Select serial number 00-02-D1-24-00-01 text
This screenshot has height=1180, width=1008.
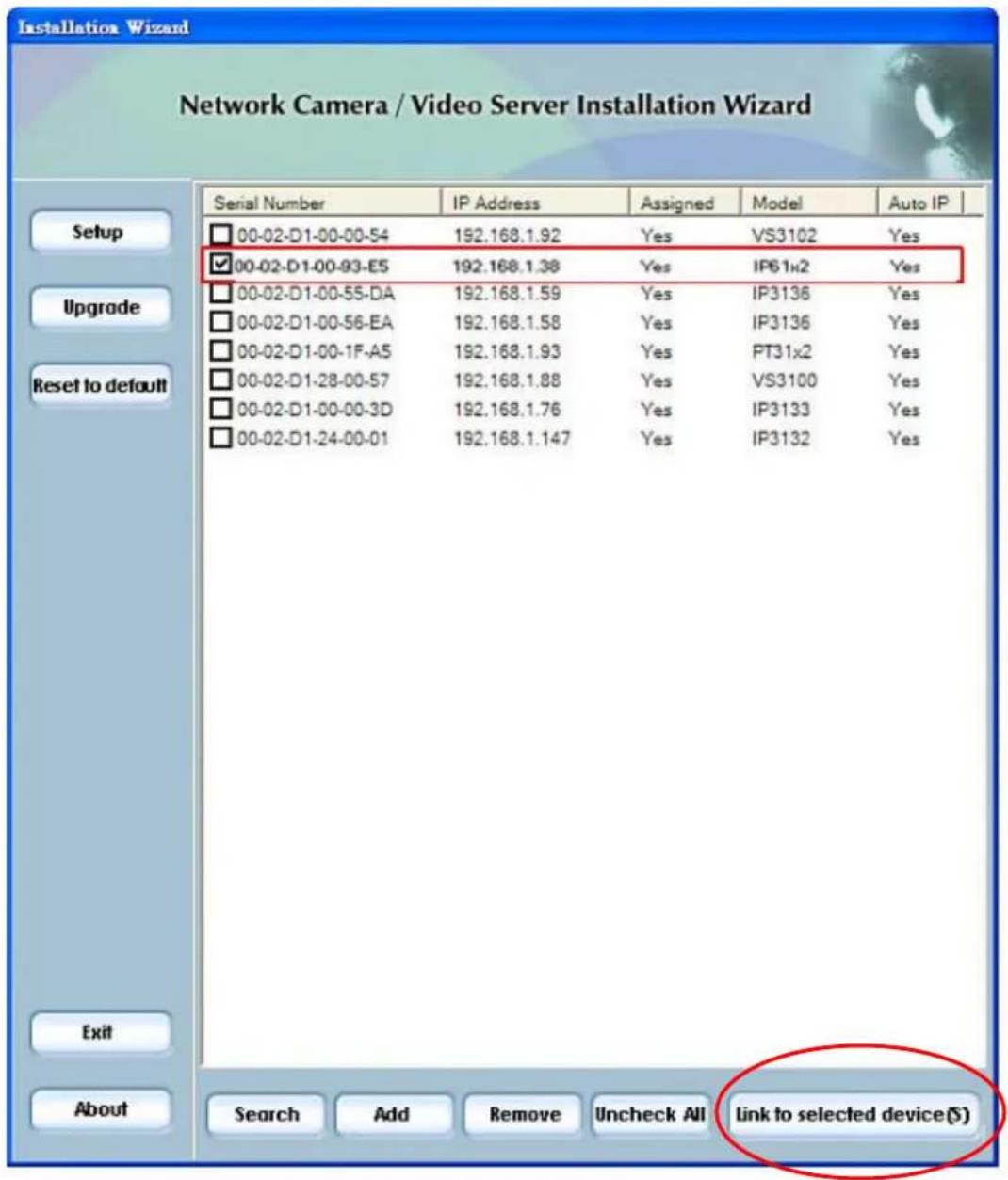(x=312, y=439)
